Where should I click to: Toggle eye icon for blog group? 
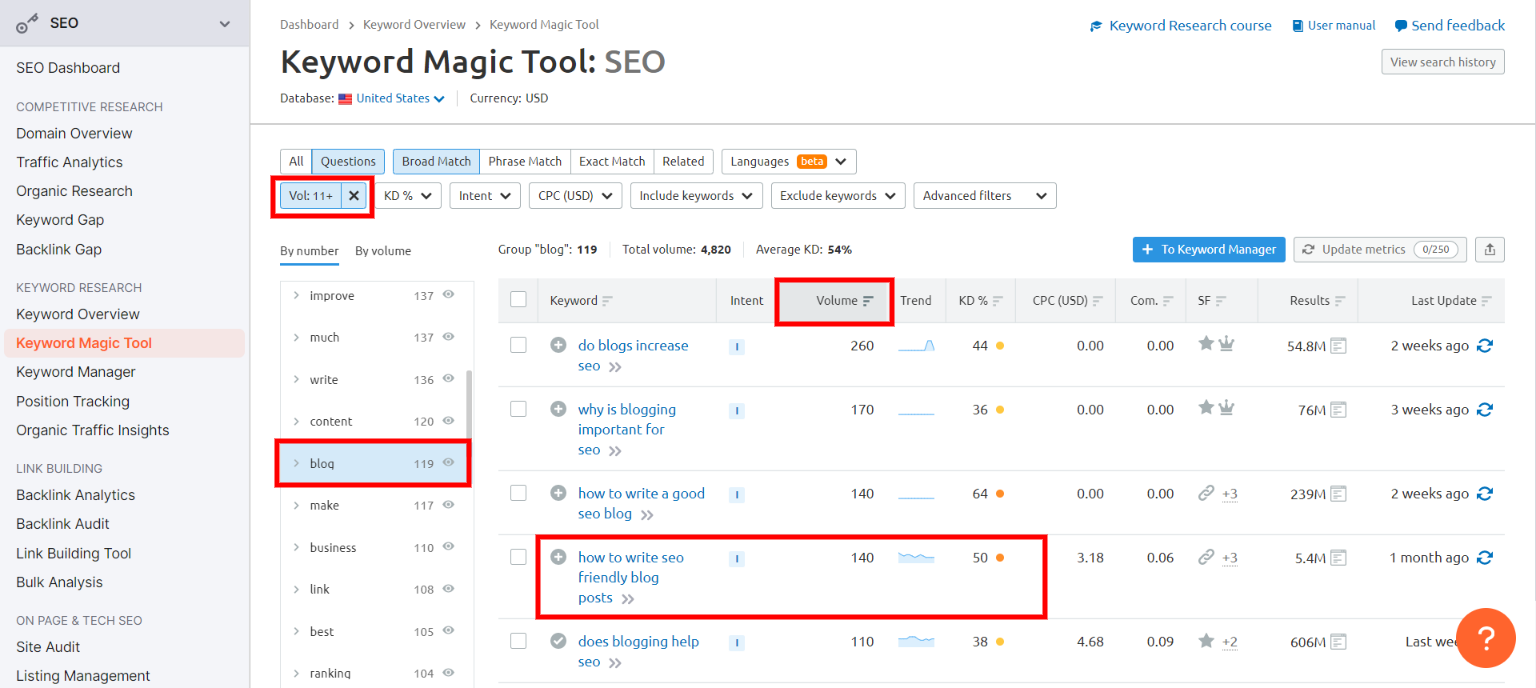click(x=449, y=463)
